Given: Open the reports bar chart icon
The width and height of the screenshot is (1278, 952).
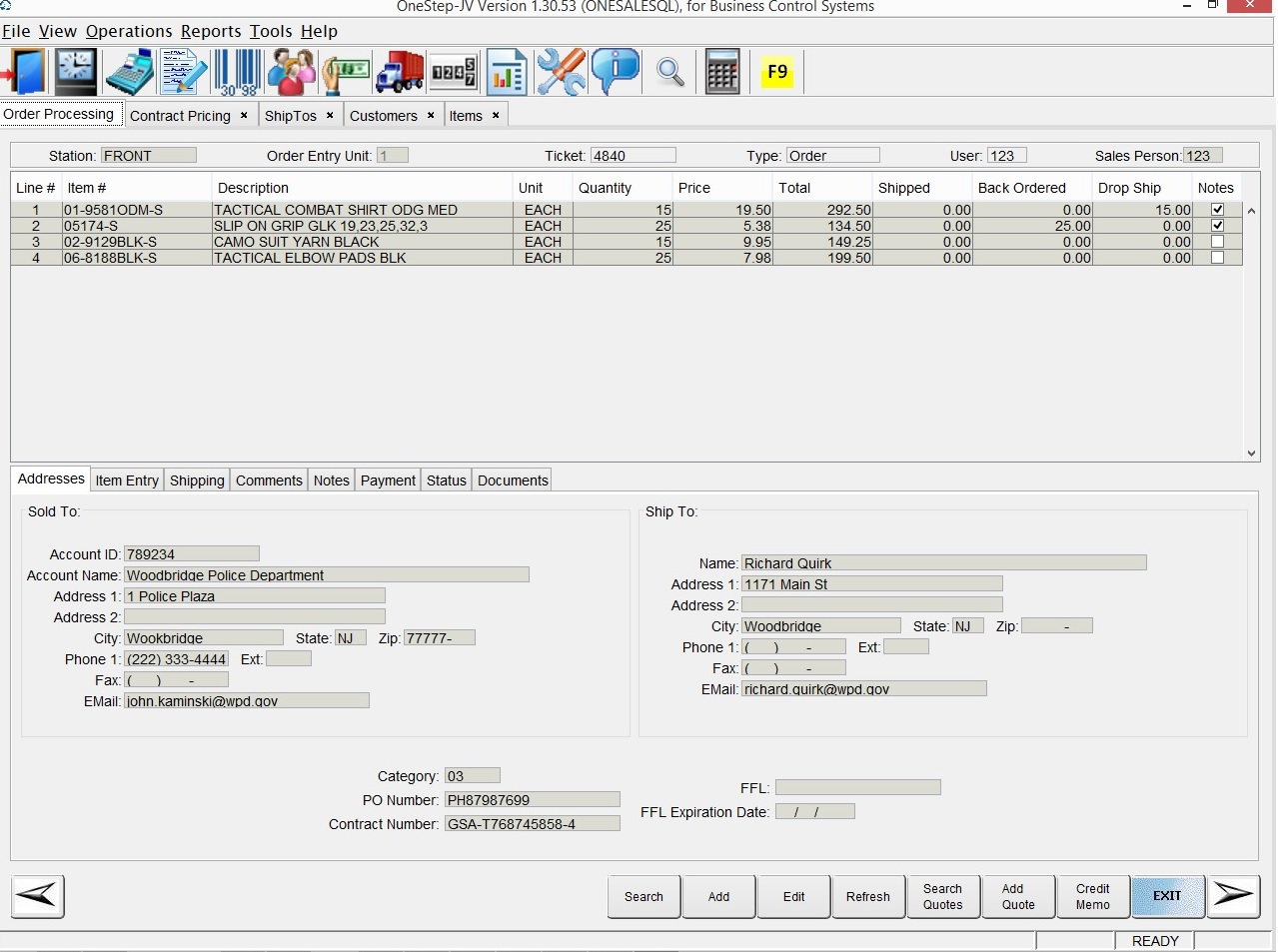Looking at the screenshot, I should pos(507,72).
